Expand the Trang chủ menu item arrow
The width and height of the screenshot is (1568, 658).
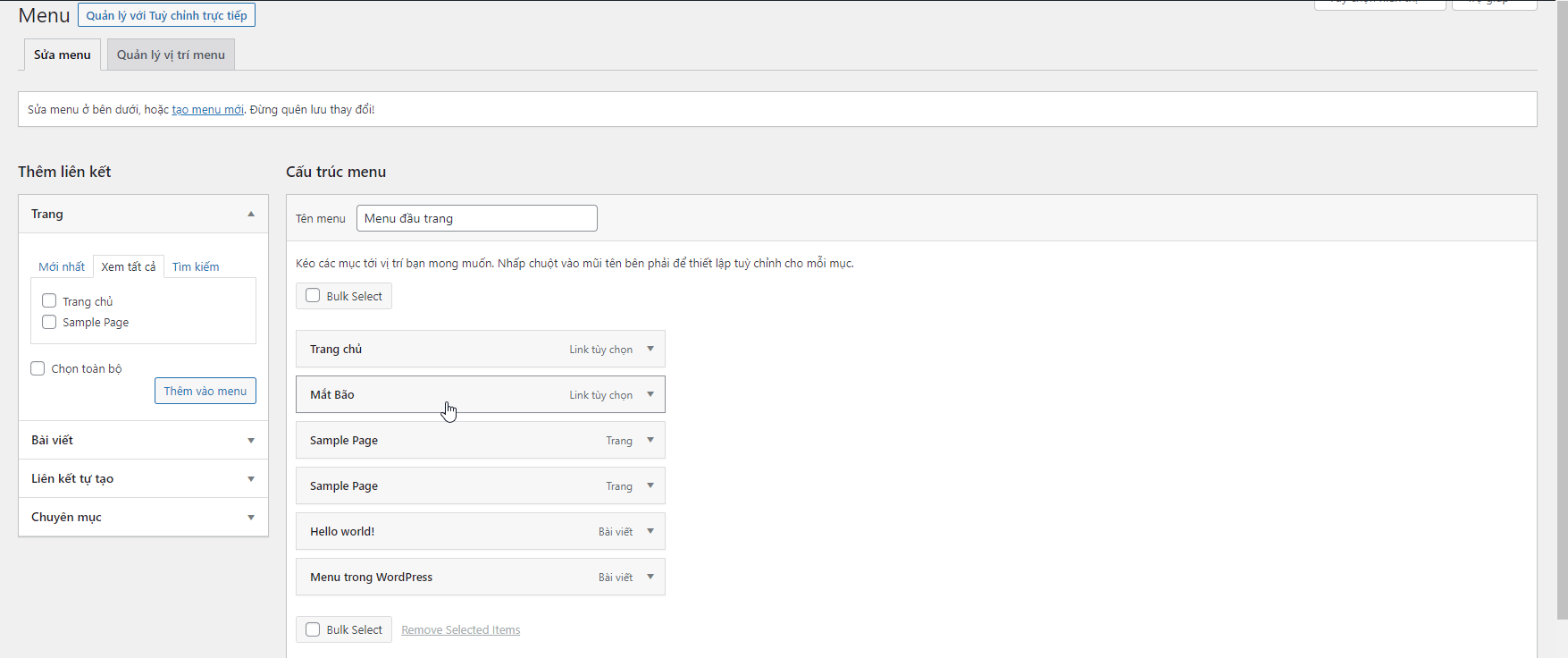point(650,349)
